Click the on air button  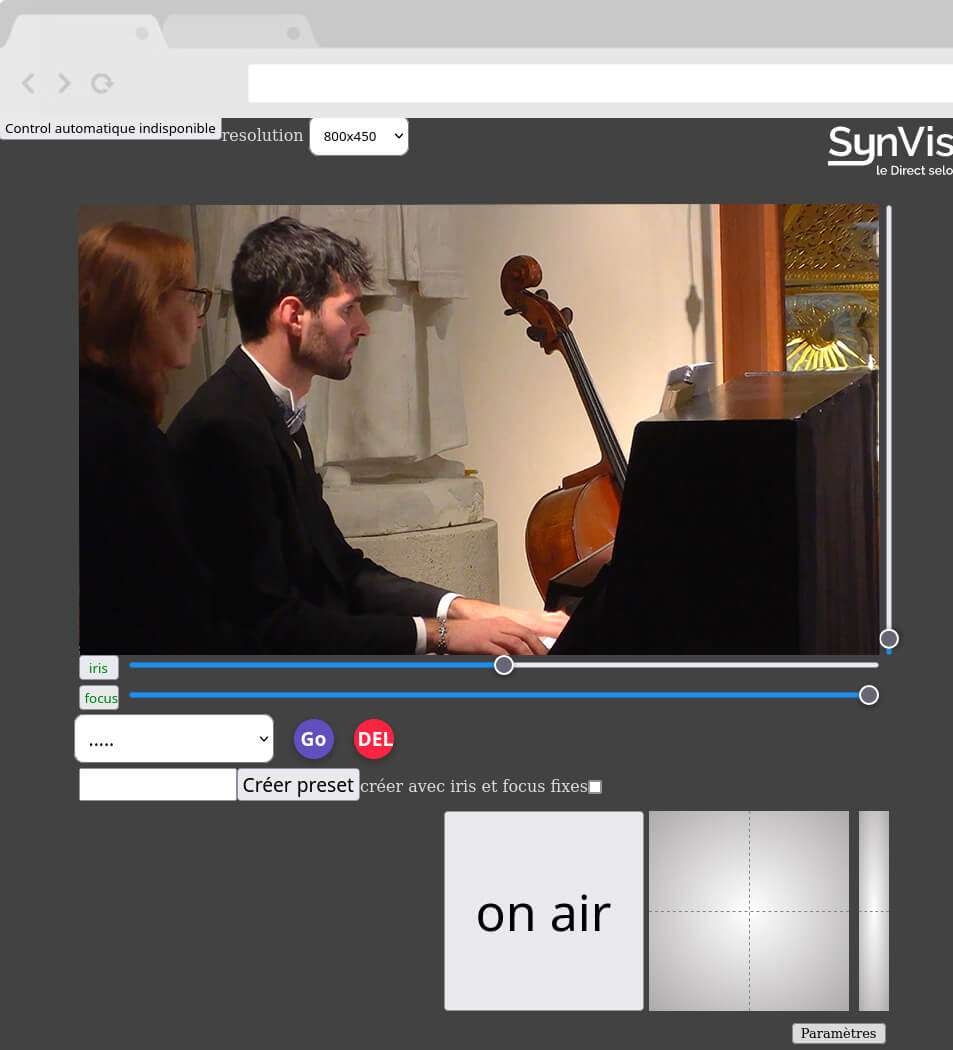pyautogui.click(x=544, y=911)
